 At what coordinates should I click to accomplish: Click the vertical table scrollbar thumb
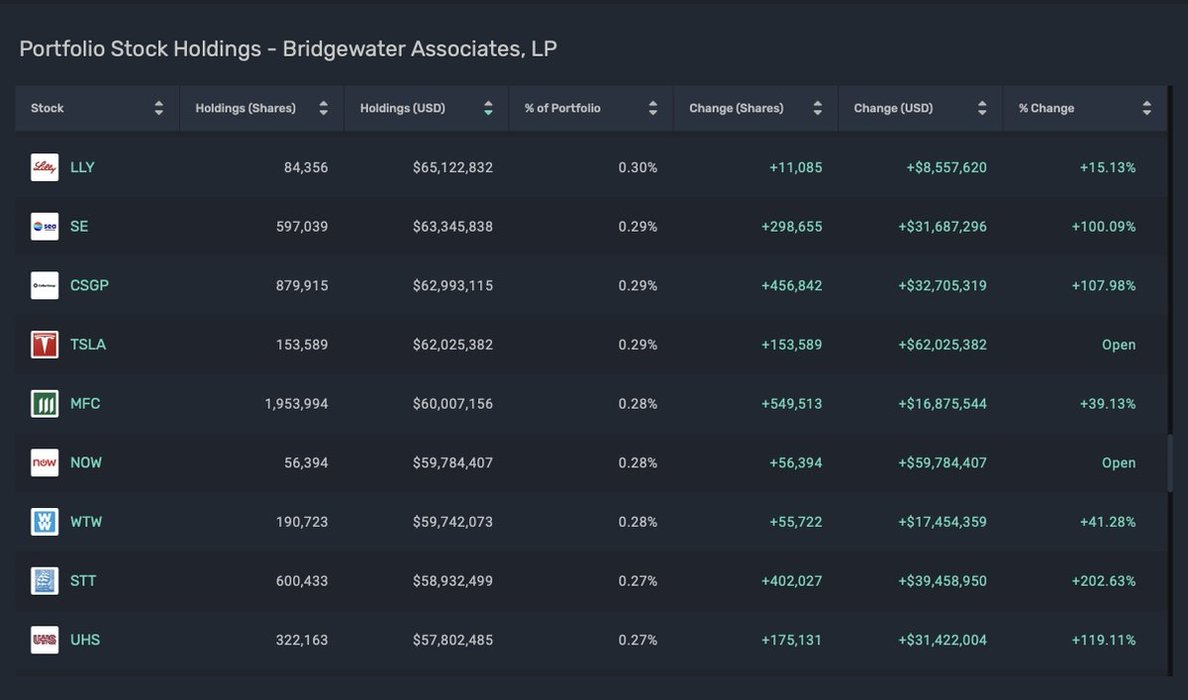tap(1170, 463)
